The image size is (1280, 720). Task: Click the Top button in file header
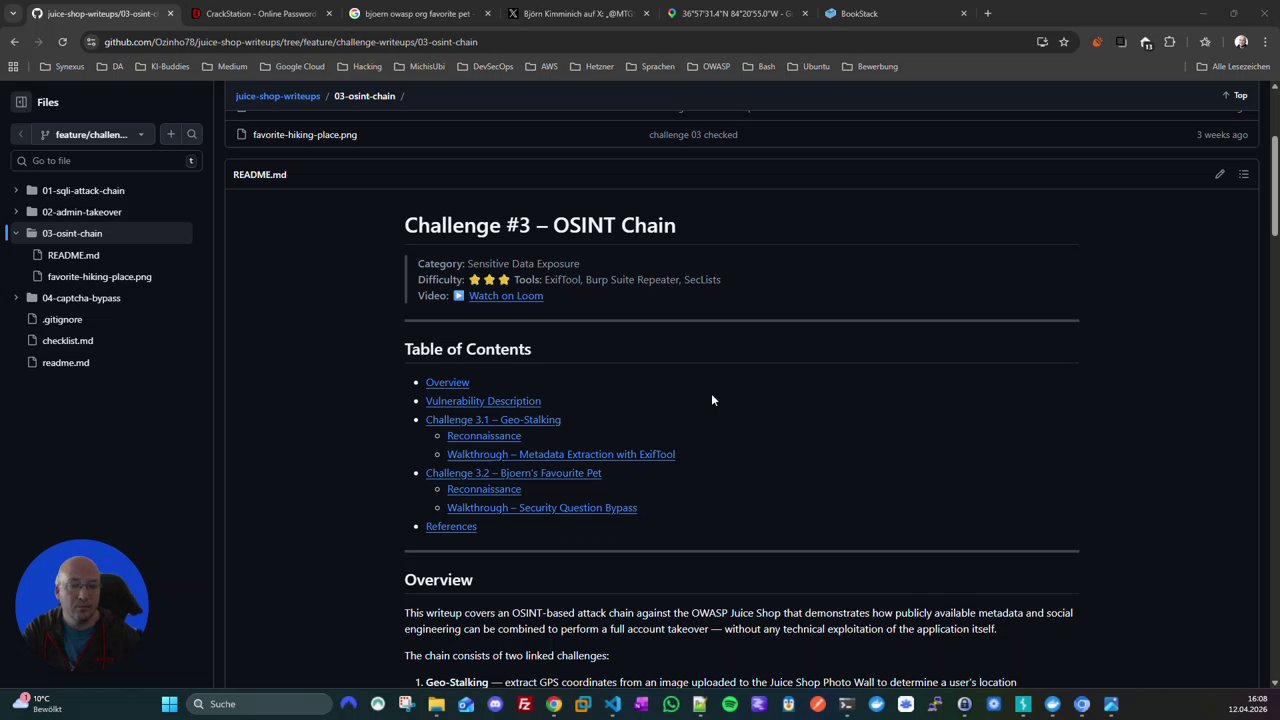[x=1235, y=96]
